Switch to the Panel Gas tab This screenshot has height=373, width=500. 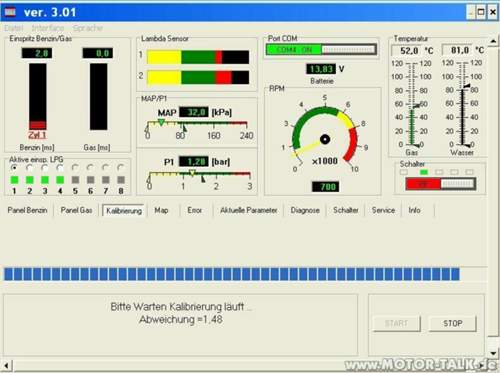point(76,210)
